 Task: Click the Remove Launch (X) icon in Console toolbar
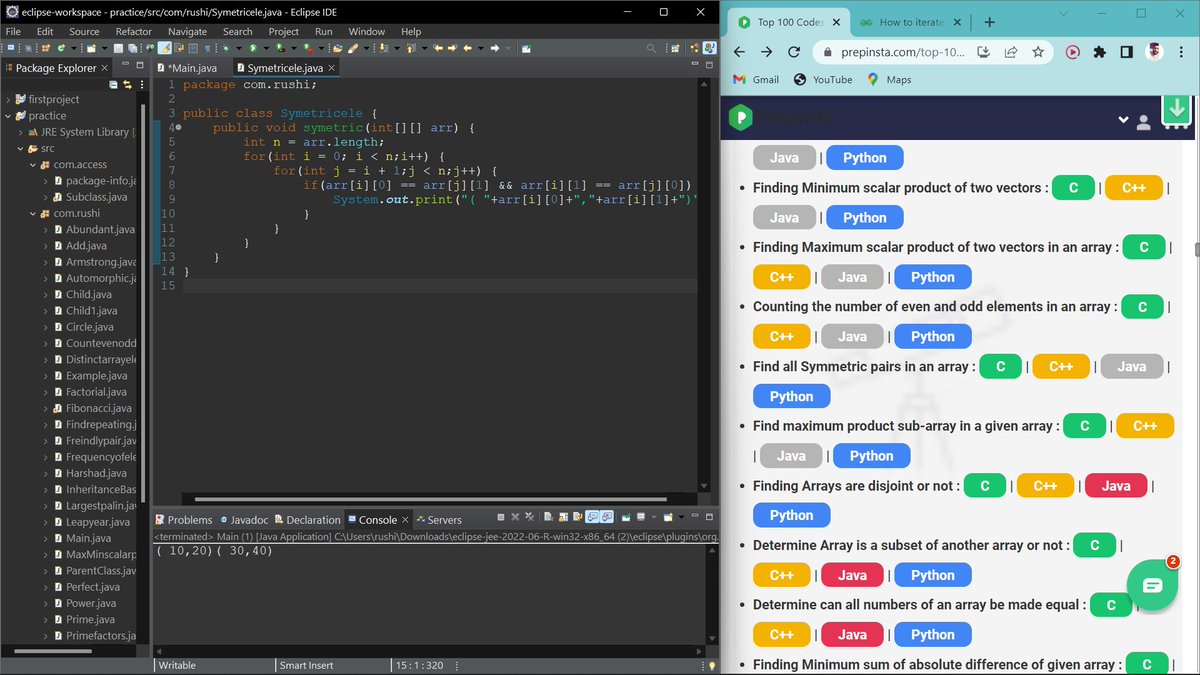click(x=515, y=517)
